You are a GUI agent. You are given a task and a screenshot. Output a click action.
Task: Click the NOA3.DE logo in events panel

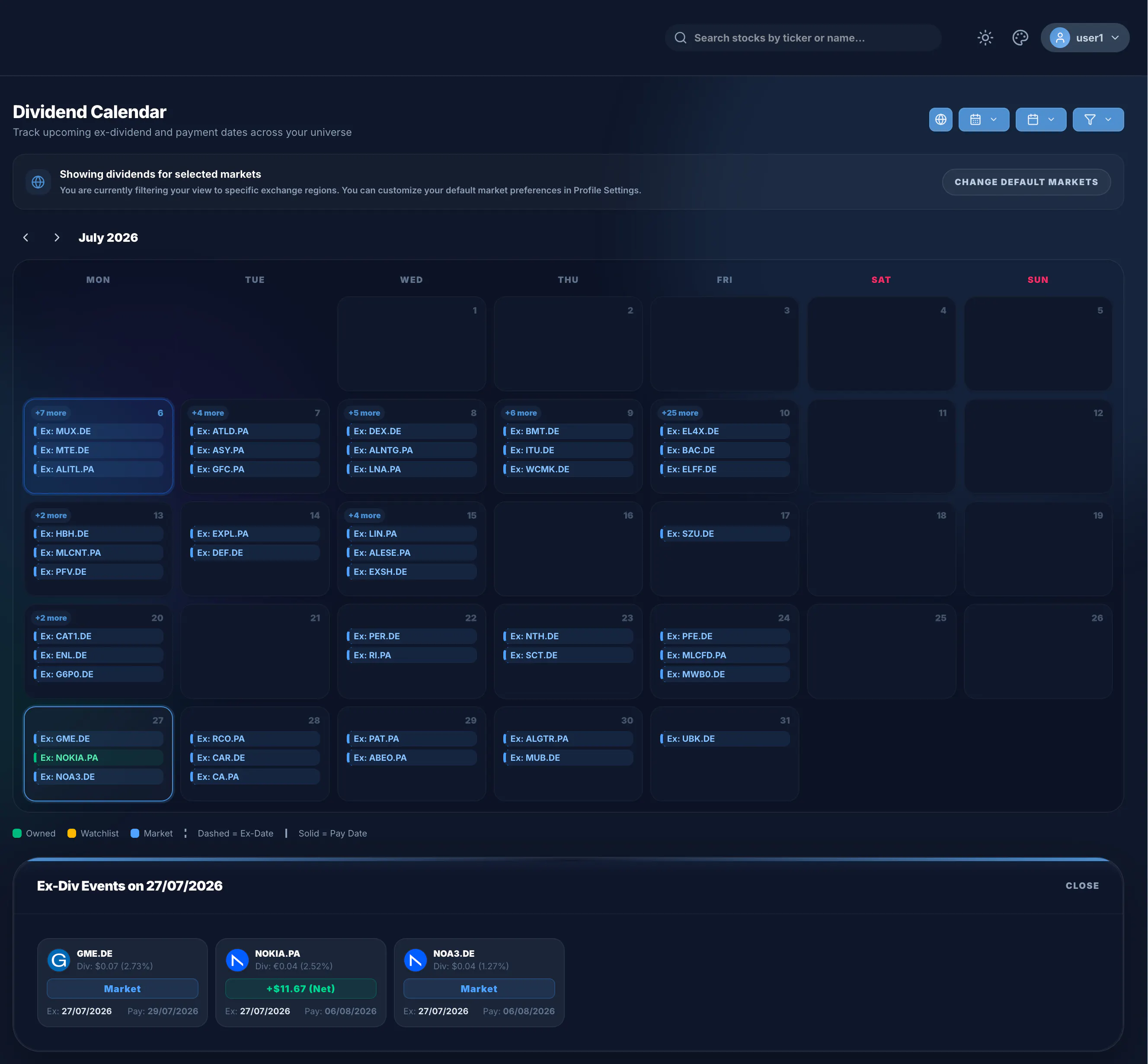pyautogui.click(x=415, y=960)
